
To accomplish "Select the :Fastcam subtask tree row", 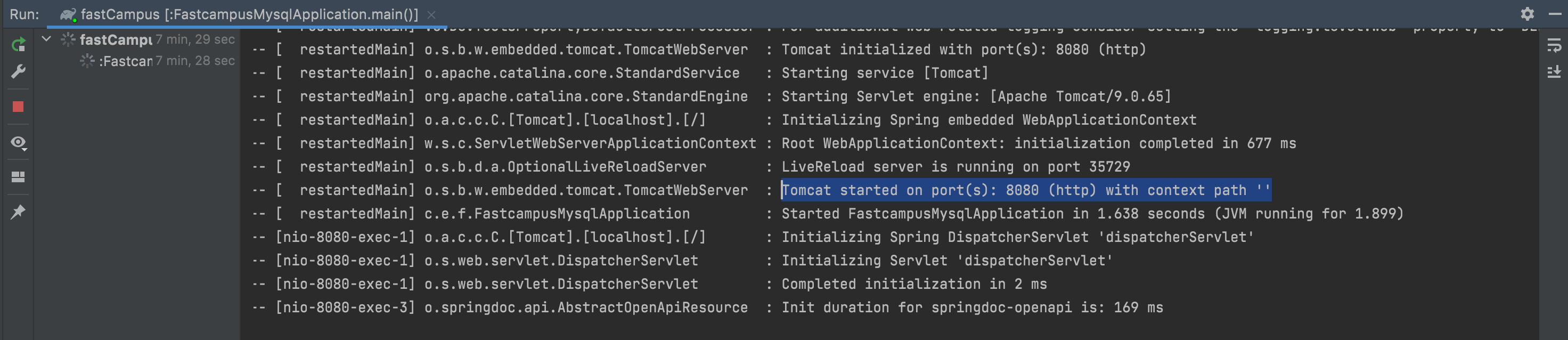I will point(138,61).
